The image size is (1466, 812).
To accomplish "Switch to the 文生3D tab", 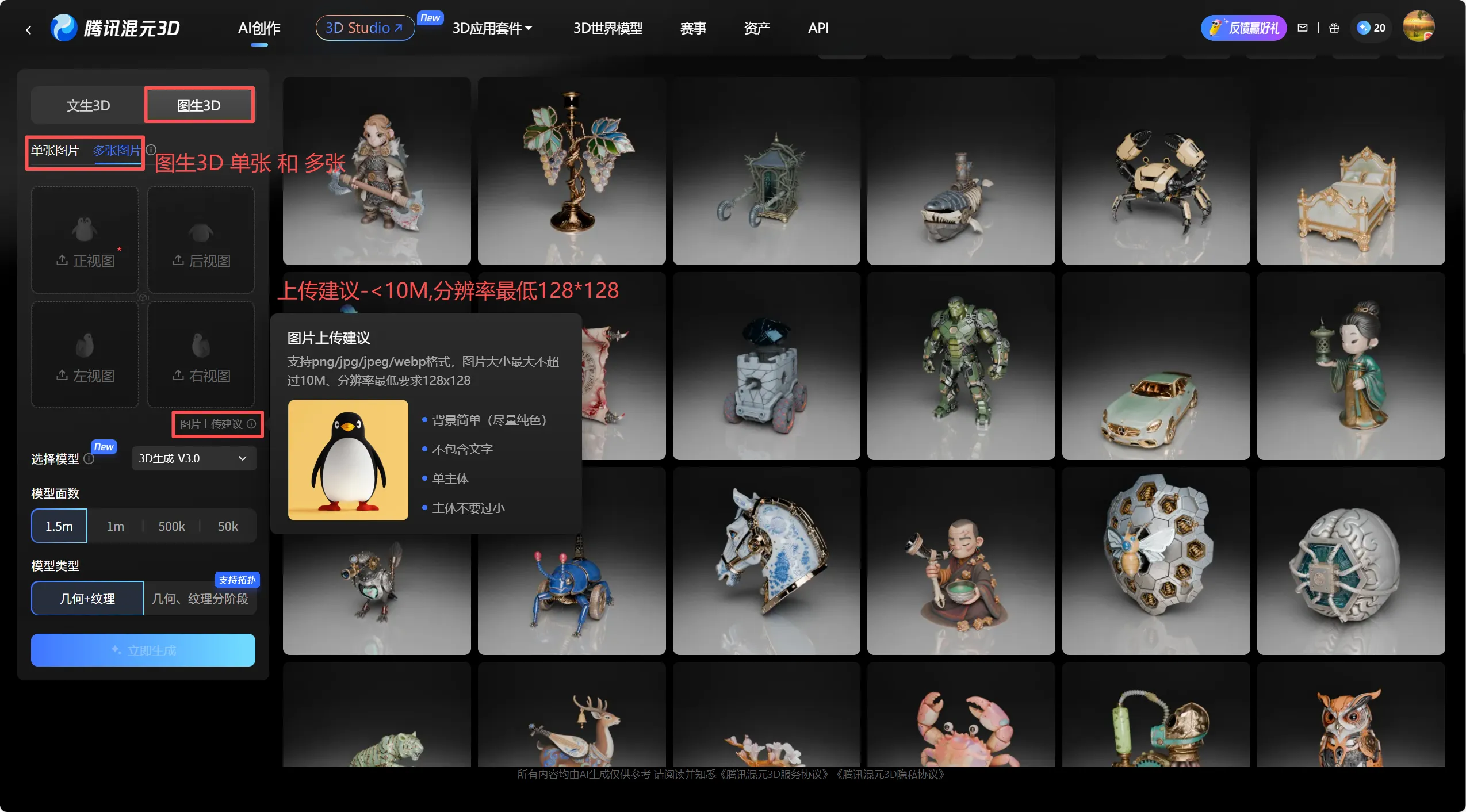I will (x=88, y=105).
